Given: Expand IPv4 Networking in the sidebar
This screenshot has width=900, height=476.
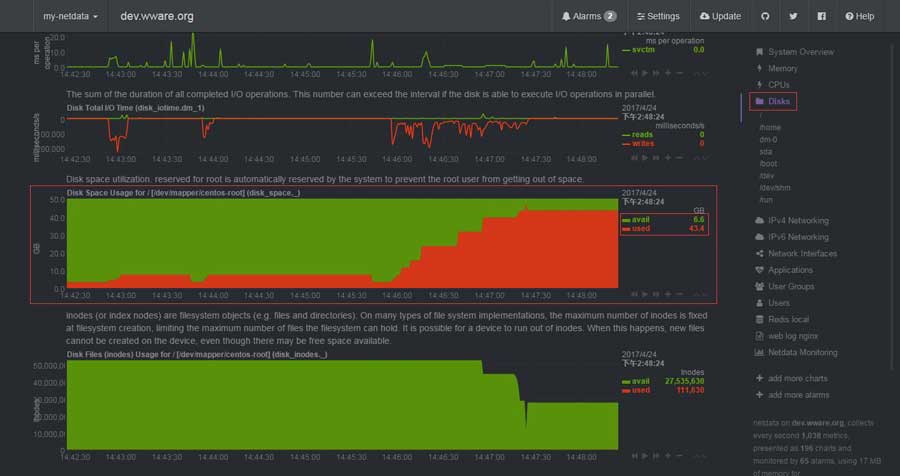Looking at the screenshot, I should (798, 220).
